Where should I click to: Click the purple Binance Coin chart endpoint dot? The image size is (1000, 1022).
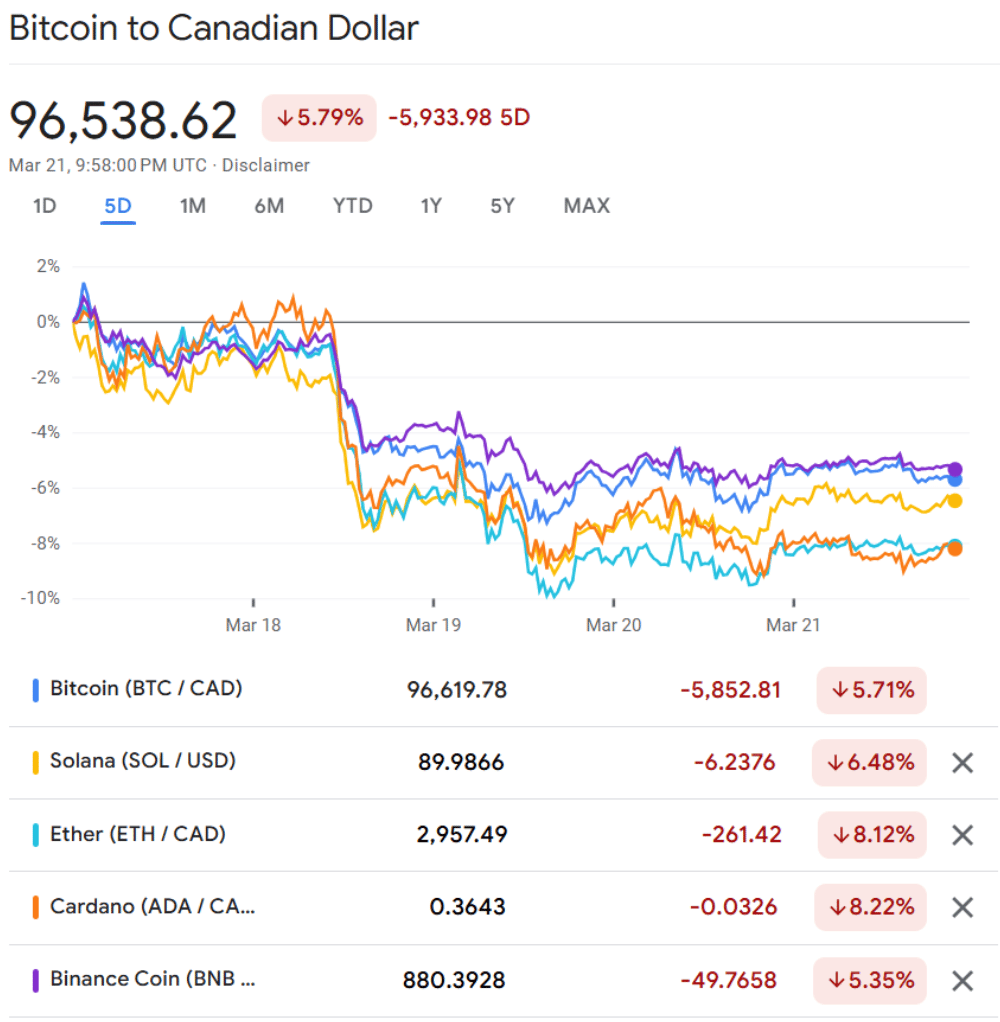pyautogui.click(x=955, y=469)
